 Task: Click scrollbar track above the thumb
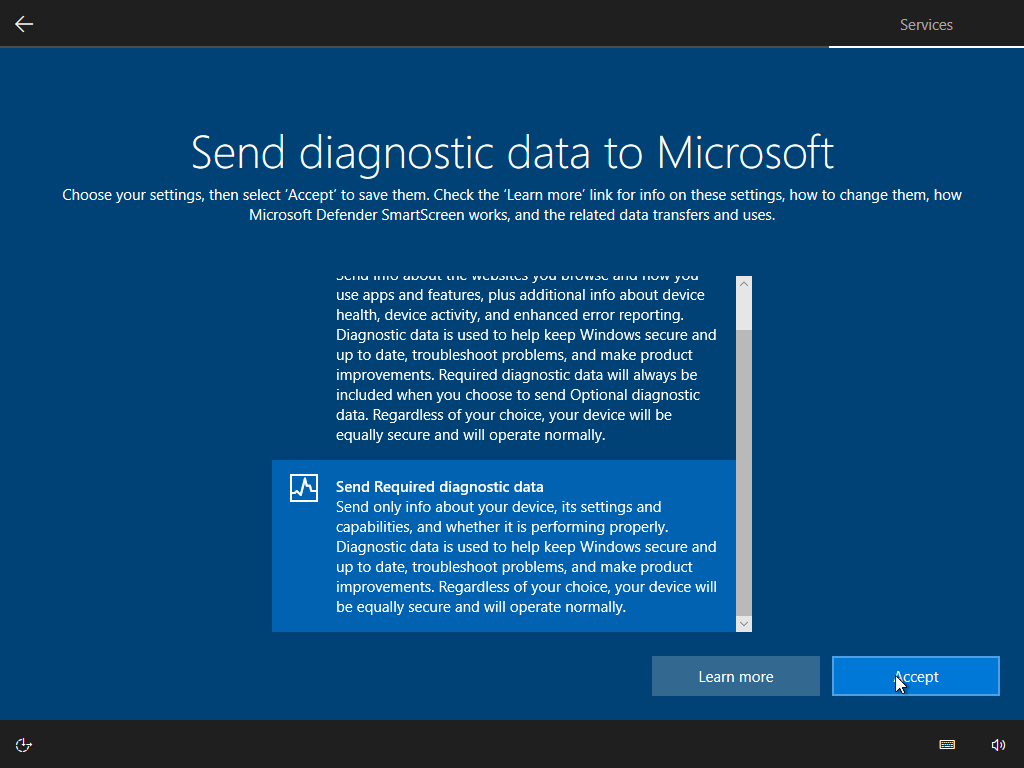point(743,310)
